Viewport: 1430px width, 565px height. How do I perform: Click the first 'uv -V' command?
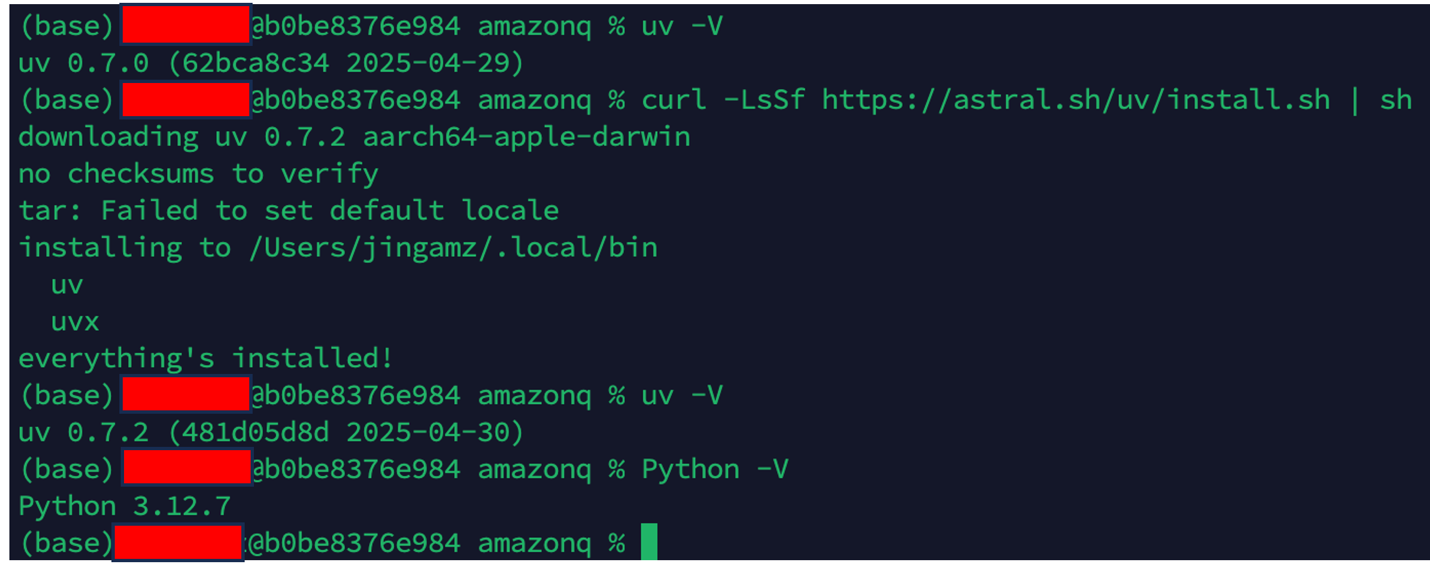682,27
